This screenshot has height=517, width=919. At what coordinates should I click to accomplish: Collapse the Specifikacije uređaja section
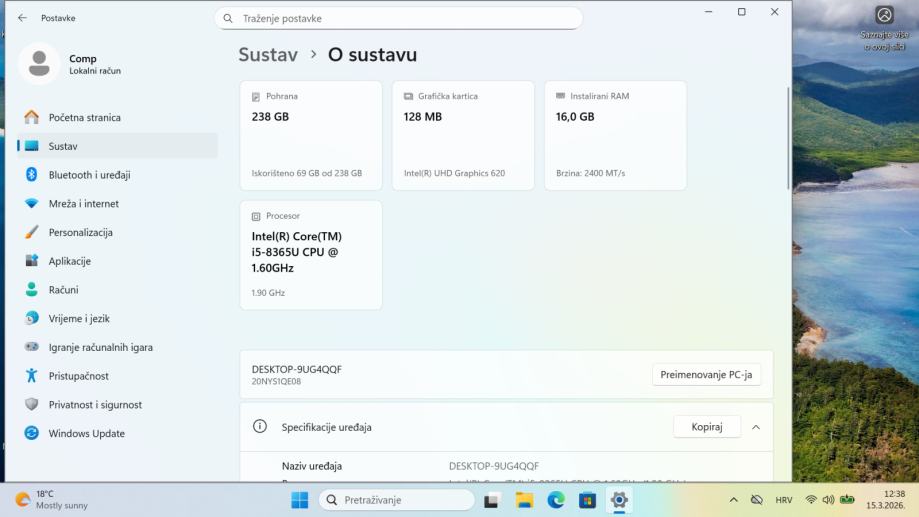[x=756, y=427]
